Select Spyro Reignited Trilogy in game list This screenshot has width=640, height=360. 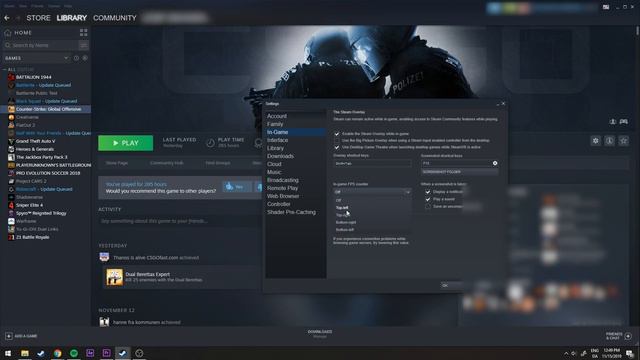coord(41,213)
